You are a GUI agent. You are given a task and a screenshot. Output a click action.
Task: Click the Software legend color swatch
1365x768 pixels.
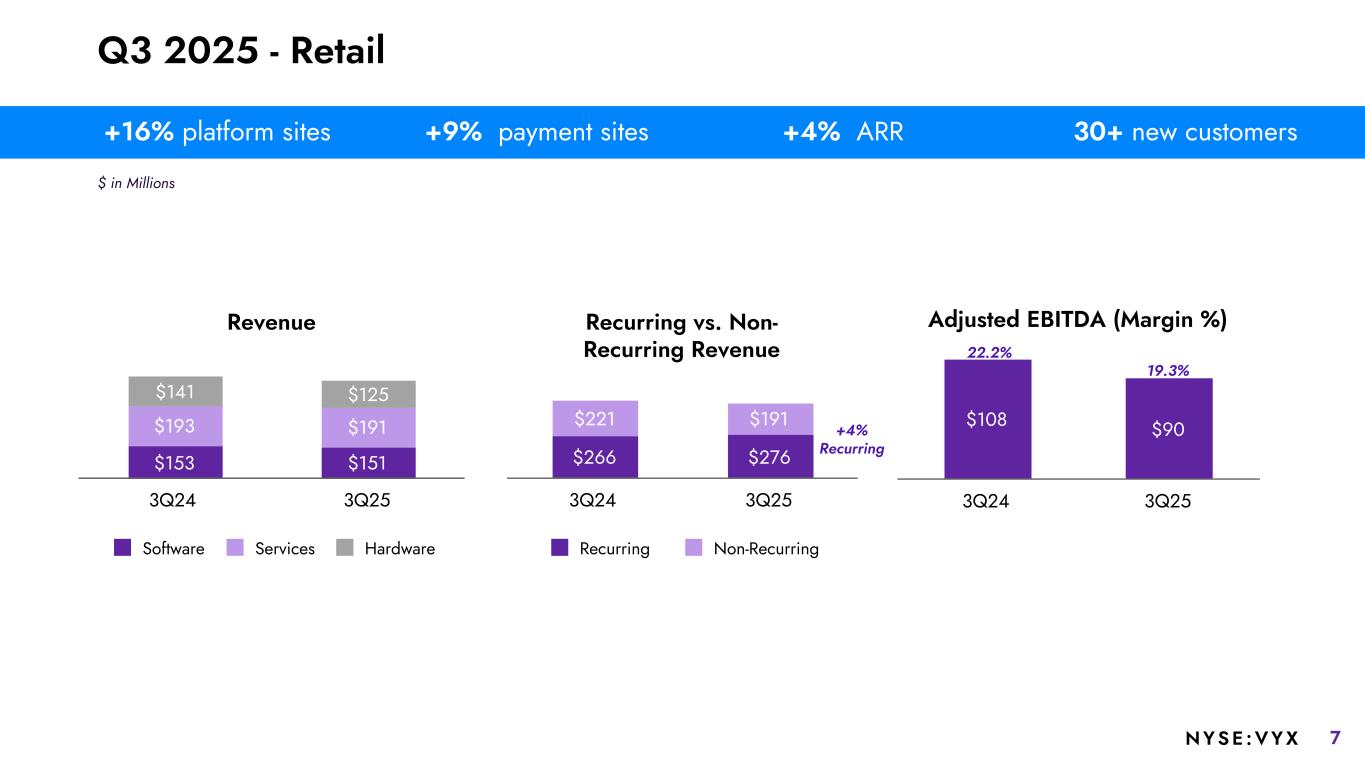(x=123, y=548)
